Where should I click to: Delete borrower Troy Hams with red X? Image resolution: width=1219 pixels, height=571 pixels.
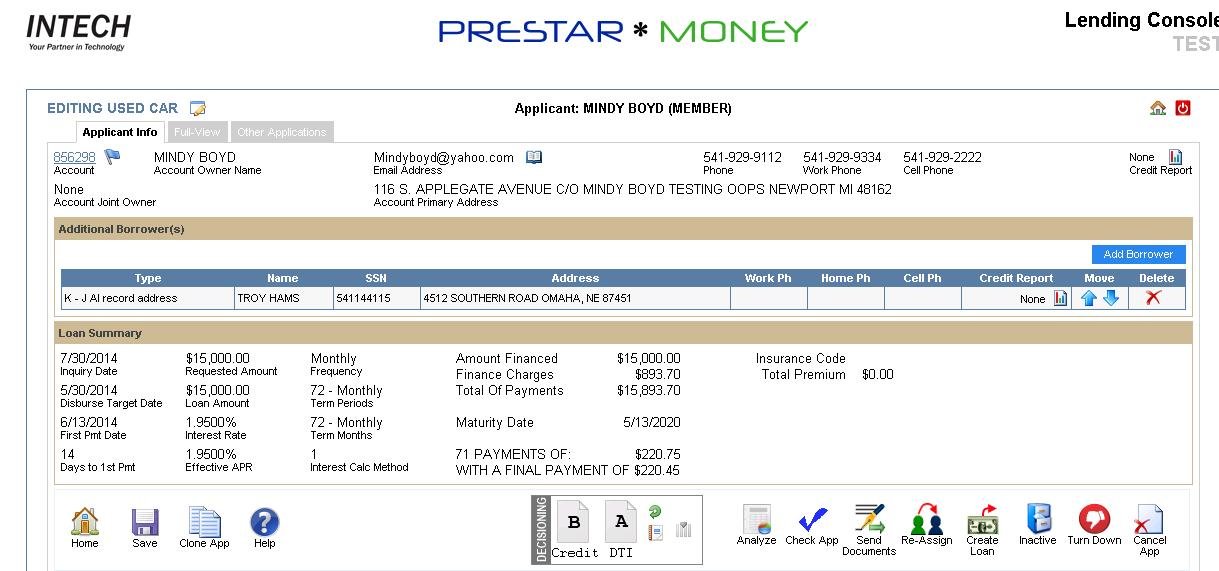click(x=1153, y=298)
